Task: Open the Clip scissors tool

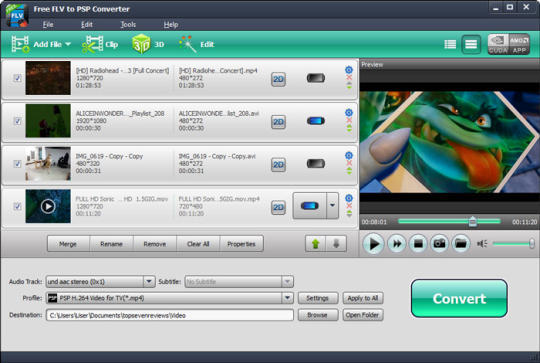Action: [100, 44]
